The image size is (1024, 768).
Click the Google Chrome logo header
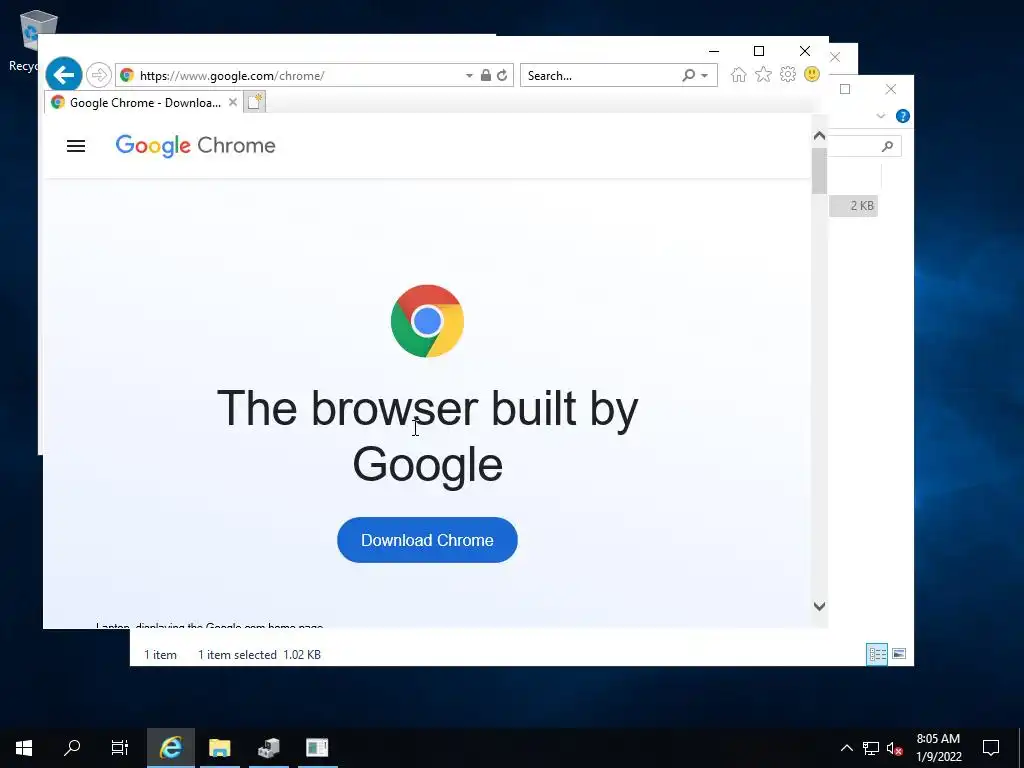[x=195, y=146]
